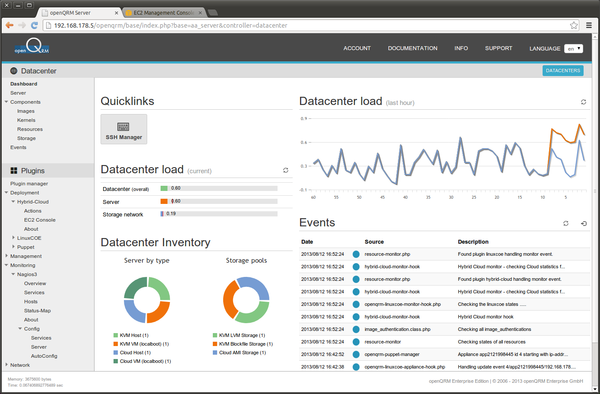Open the language dropdown showing en

(573, 49)
